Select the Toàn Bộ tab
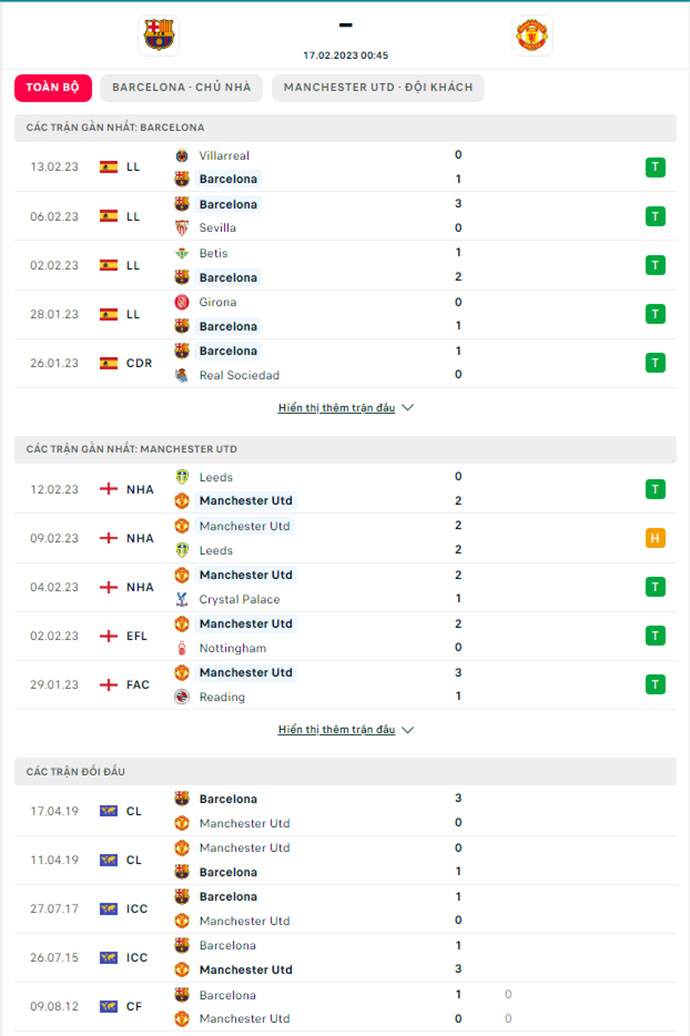The height and width of the screenshot is (1036, 690). click(53, 87)
